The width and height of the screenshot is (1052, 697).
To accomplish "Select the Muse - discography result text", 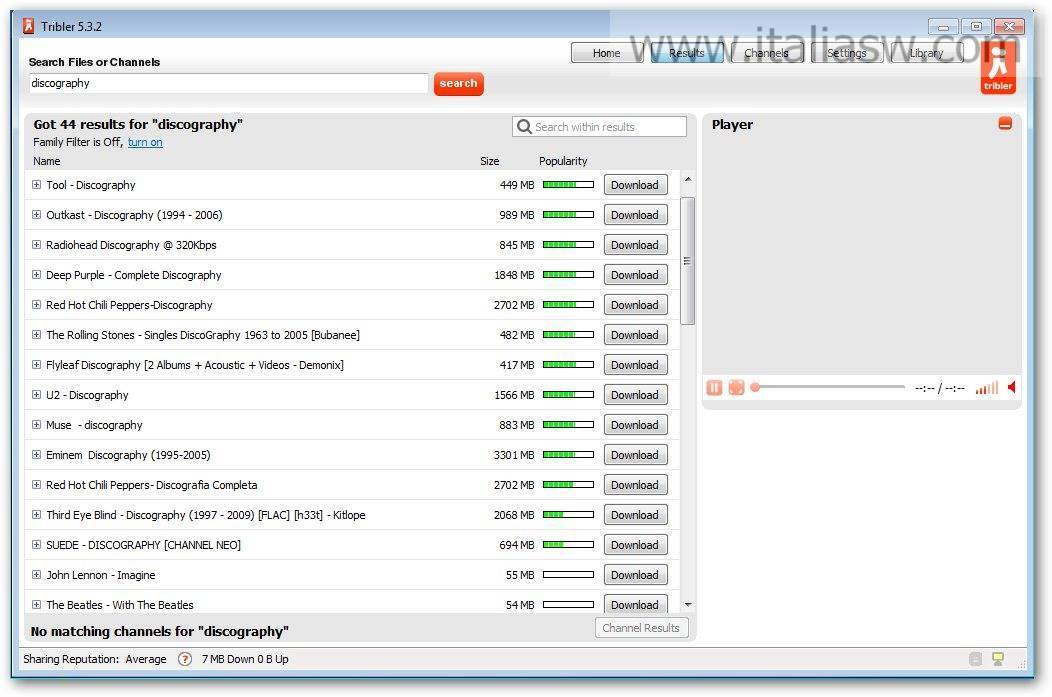I will tap(94, 425).
